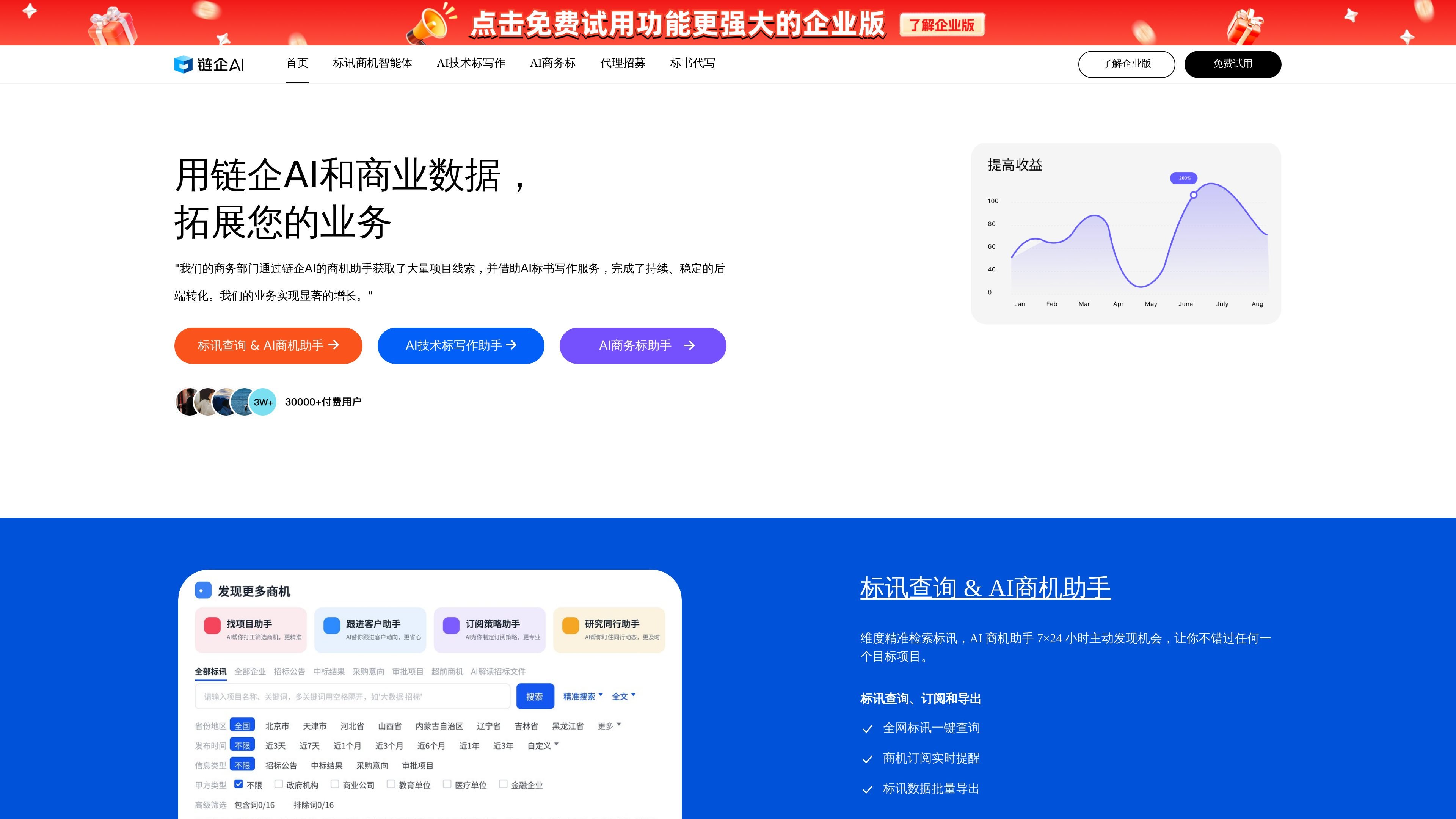1456x819 pixels.
Task: Select the 近1年 publish time filter
Action: click(469, 745)
